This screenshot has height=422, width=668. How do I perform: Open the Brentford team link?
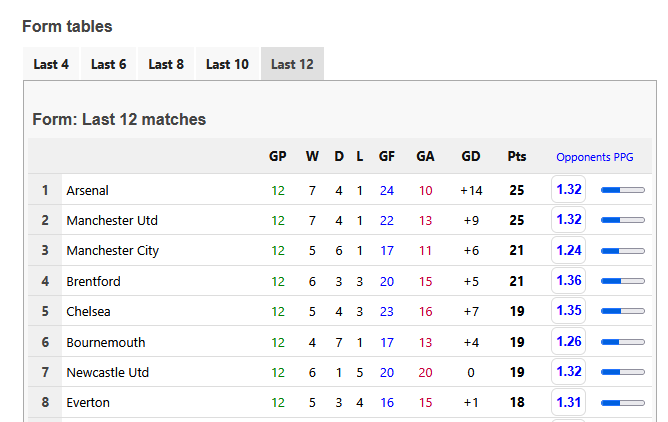pyautogui.click(x=93, y=281)
